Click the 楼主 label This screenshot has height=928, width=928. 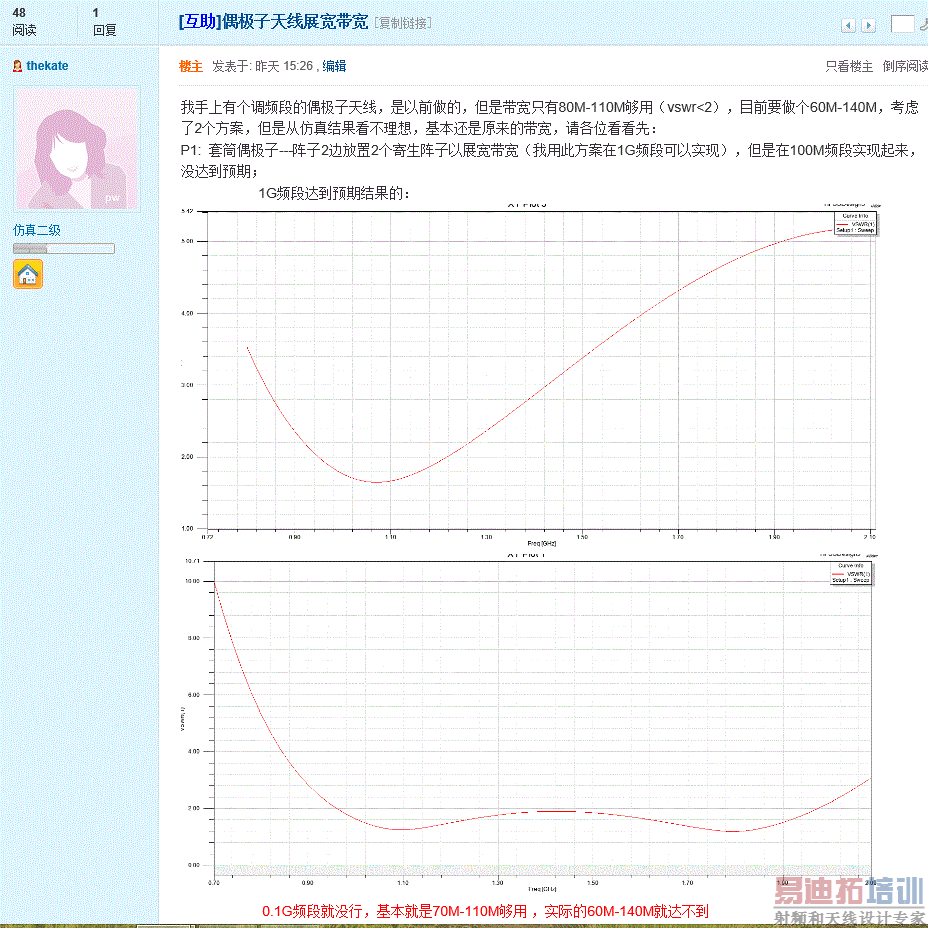(x=191, y=66)
